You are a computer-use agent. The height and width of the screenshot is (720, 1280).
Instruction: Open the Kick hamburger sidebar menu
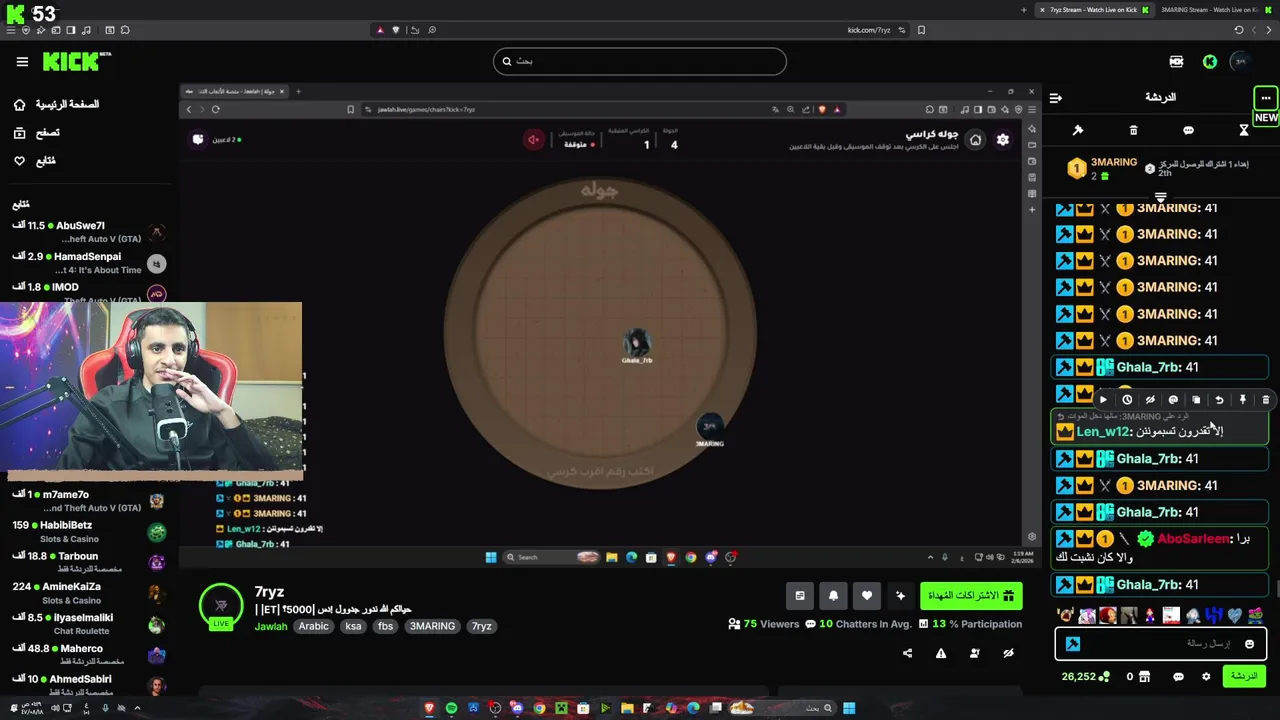pyautogui.click(x=22, y=62)
